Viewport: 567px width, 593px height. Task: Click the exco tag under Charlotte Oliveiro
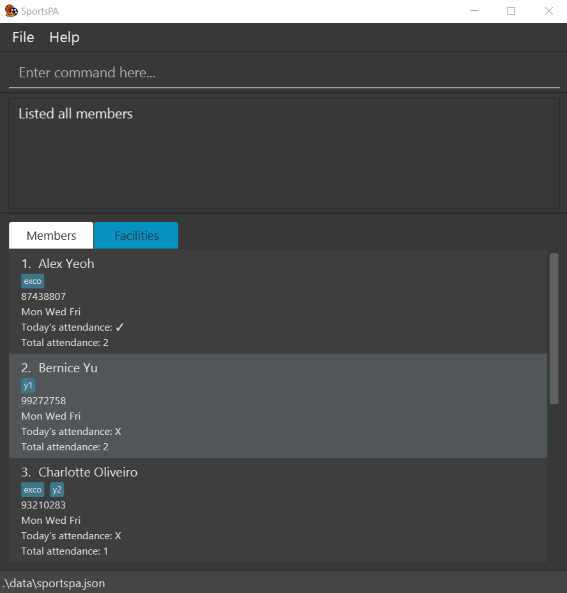[33, 490]
